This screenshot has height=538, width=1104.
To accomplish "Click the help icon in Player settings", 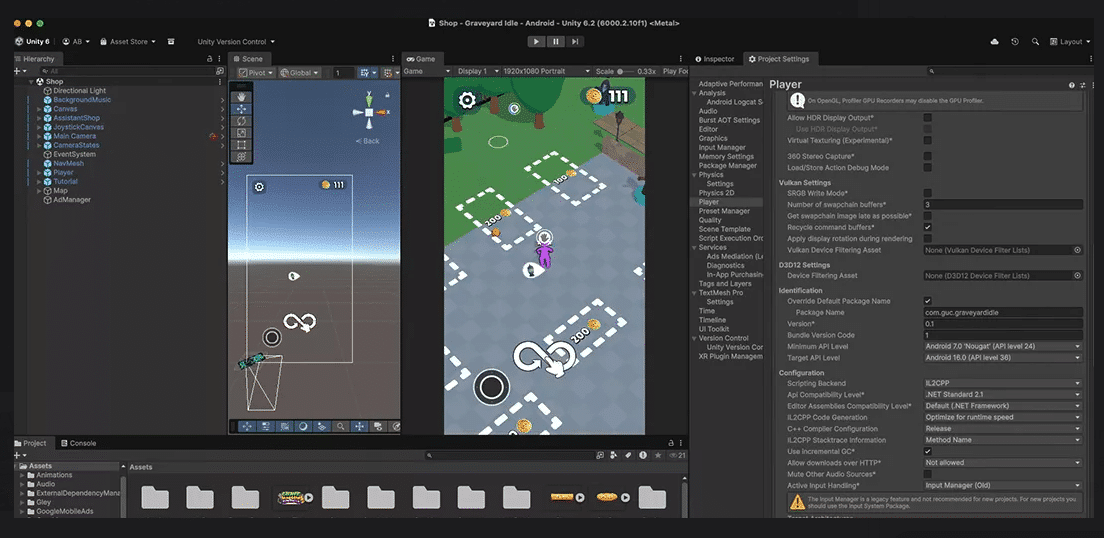I will (1072, 85).
